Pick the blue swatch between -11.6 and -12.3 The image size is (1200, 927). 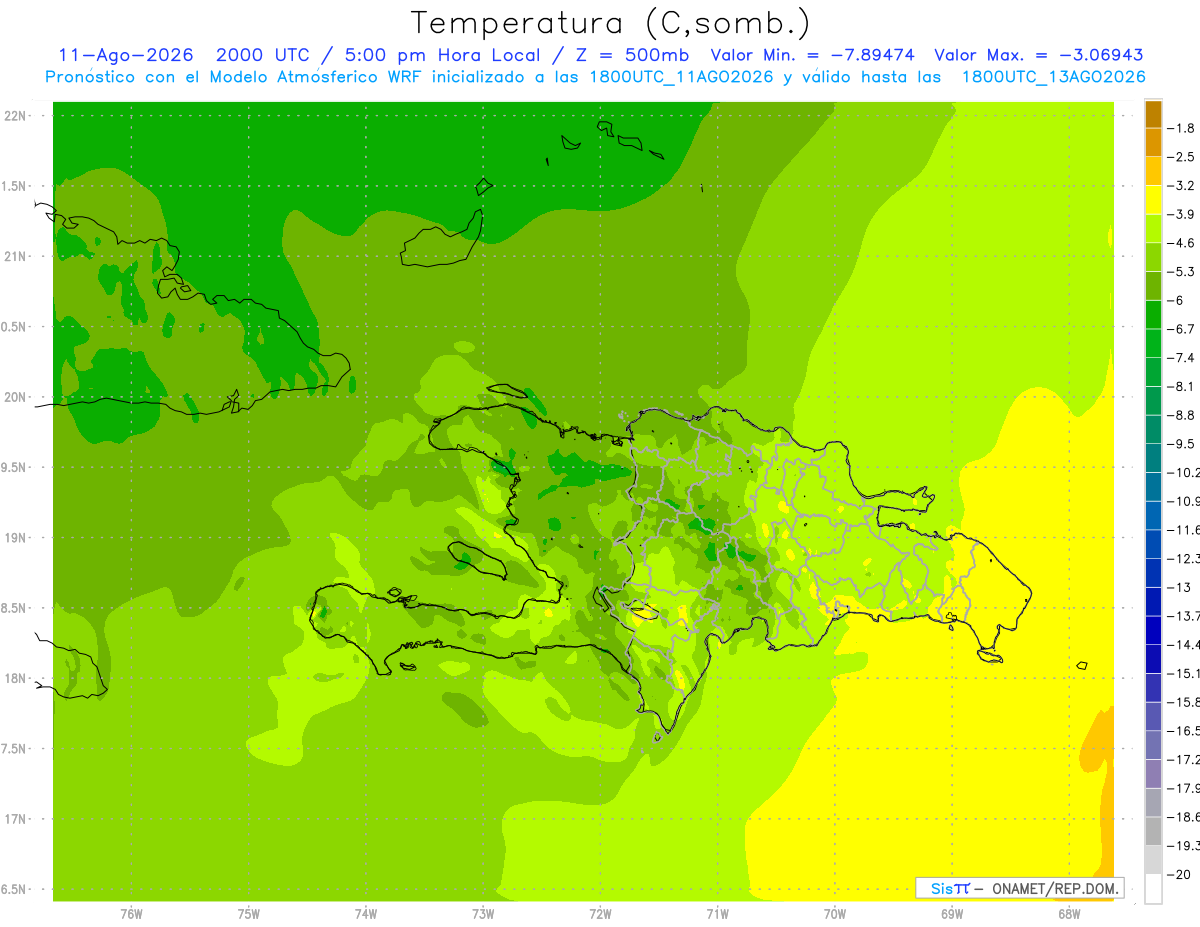click(1153, 544)
